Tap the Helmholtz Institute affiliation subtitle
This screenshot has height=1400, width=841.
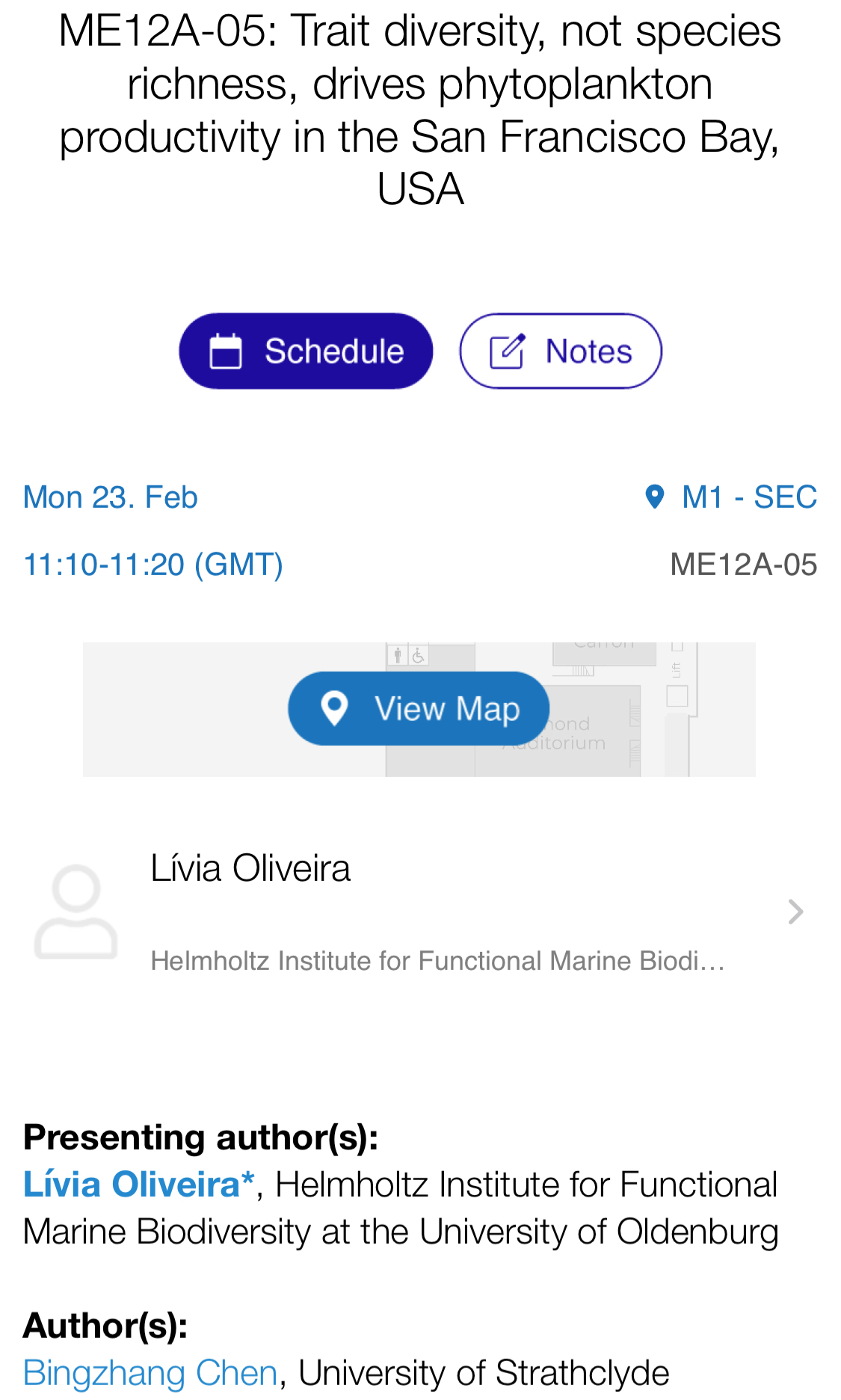point(437,961)
